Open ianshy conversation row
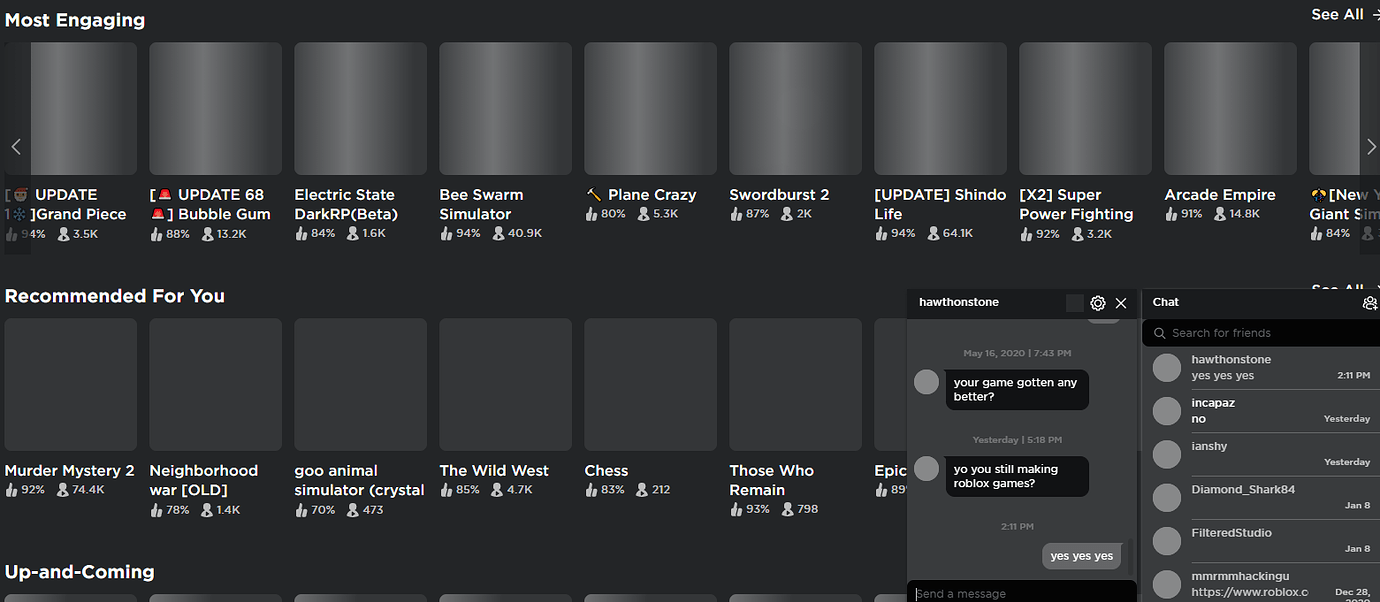This screenshot has width=1380, height=602. pos(1261,454)
